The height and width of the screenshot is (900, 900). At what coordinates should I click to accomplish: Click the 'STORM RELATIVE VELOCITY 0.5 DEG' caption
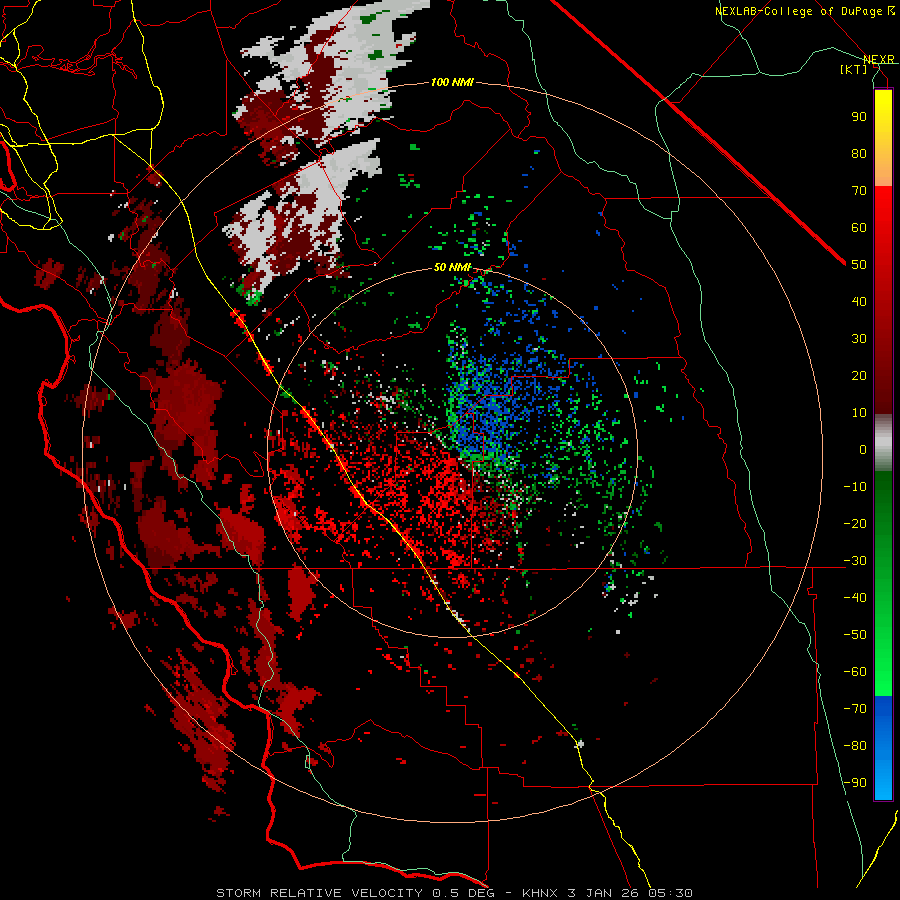point(358,893)
